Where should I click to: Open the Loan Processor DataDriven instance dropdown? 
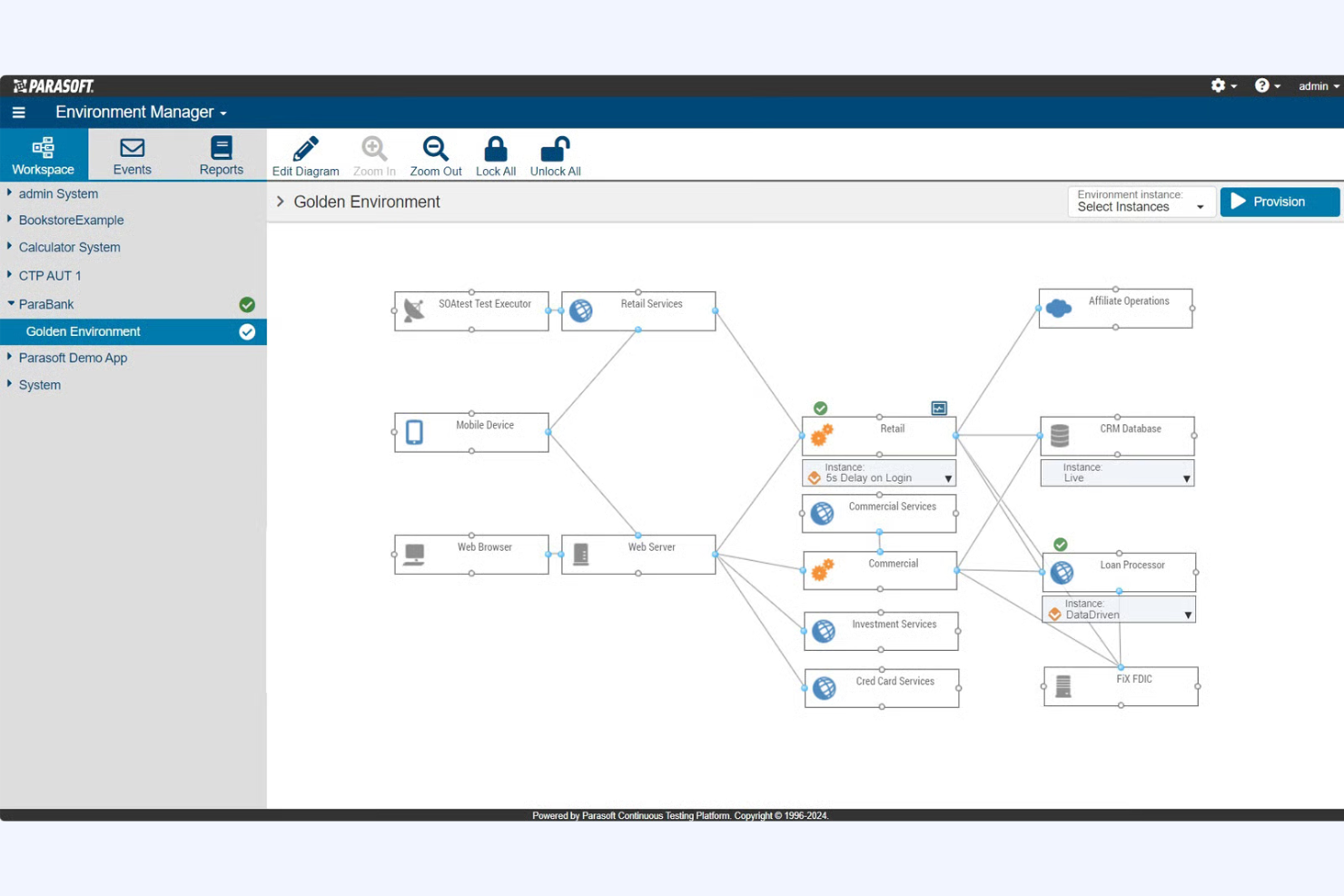[1119, 609]
